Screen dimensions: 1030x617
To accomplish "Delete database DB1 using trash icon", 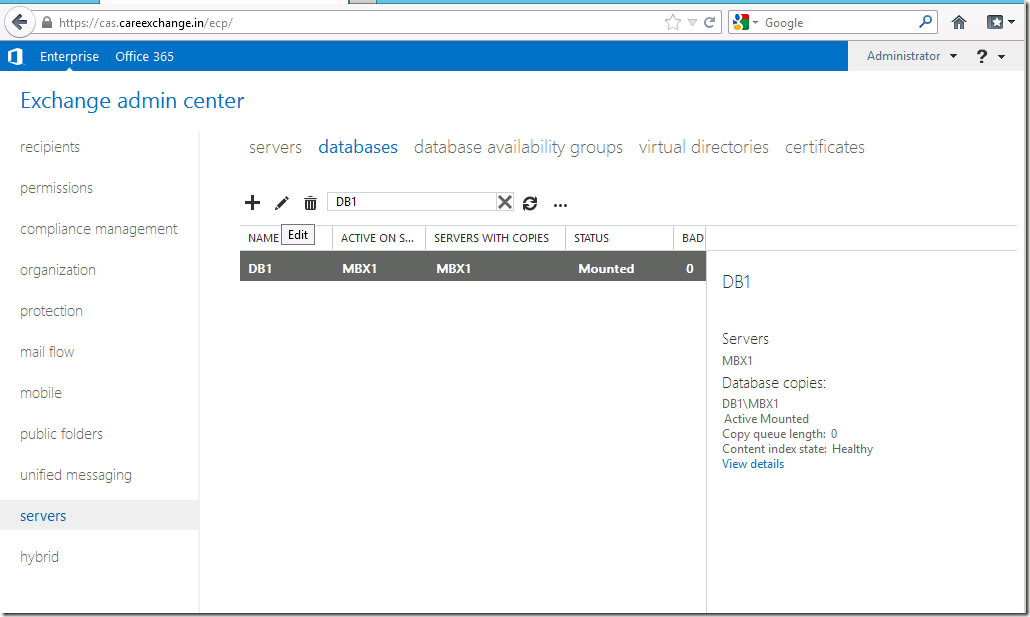I will point(310,203).
